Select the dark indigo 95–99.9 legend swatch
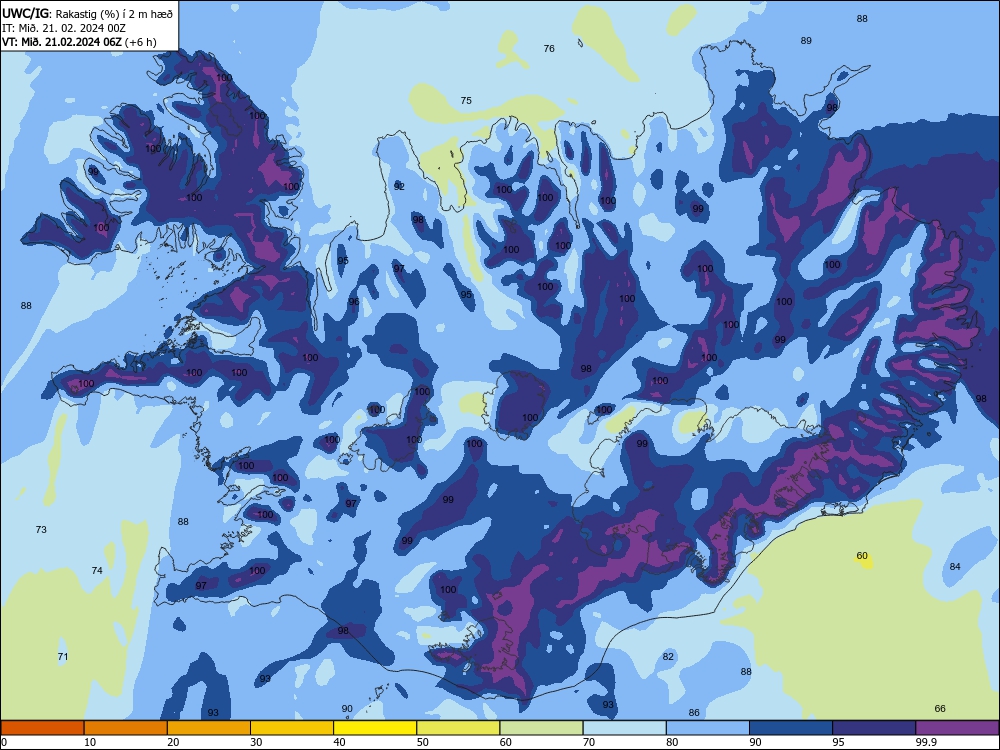1000x750 pixels. point(874,728)
